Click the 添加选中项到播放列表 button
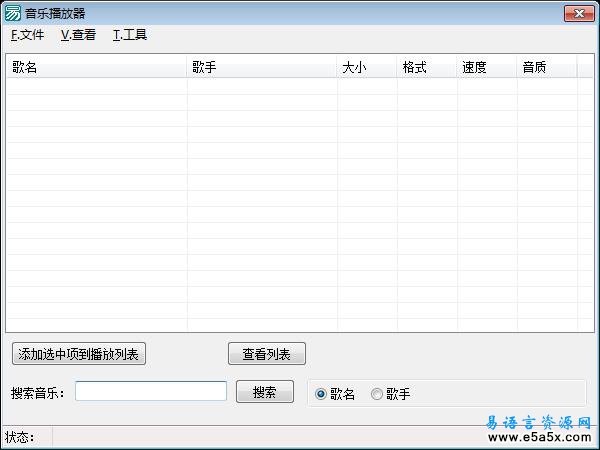 point(79,354)
